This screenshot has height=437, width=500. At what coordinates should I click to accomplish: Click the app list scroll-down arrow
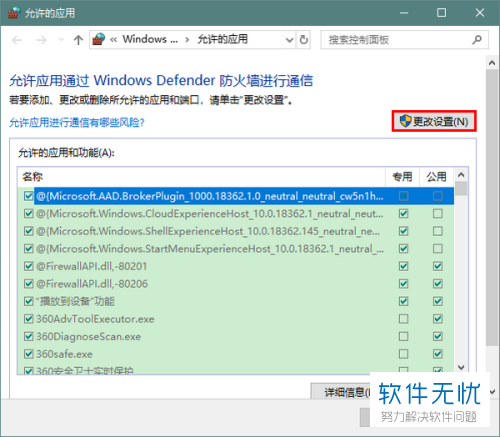[461, 367]
